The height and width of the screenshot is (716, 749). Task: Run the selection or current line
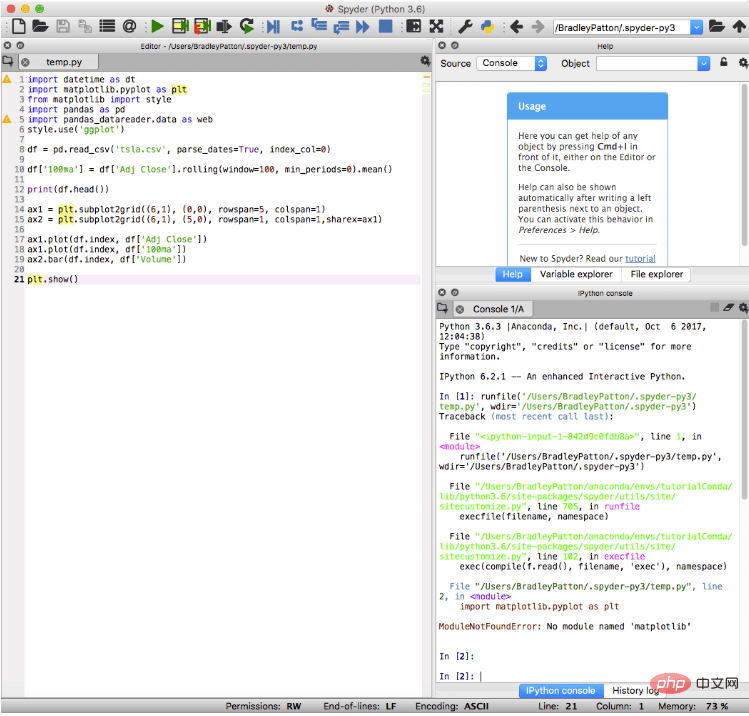[224, 26]
